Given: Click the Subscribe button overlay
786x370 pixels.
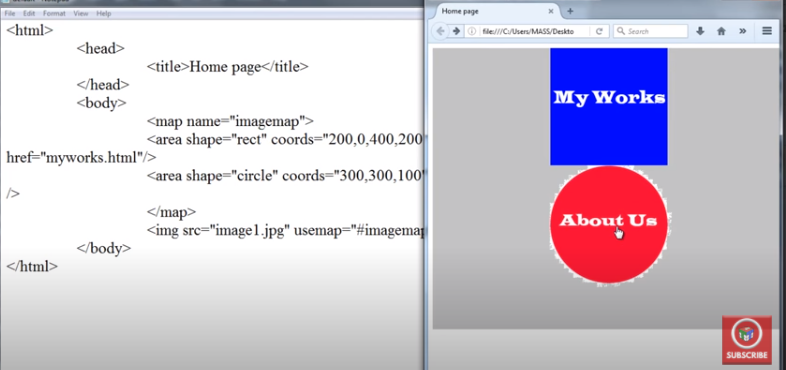Looking at the screenshot, I should tap(746, 339).
